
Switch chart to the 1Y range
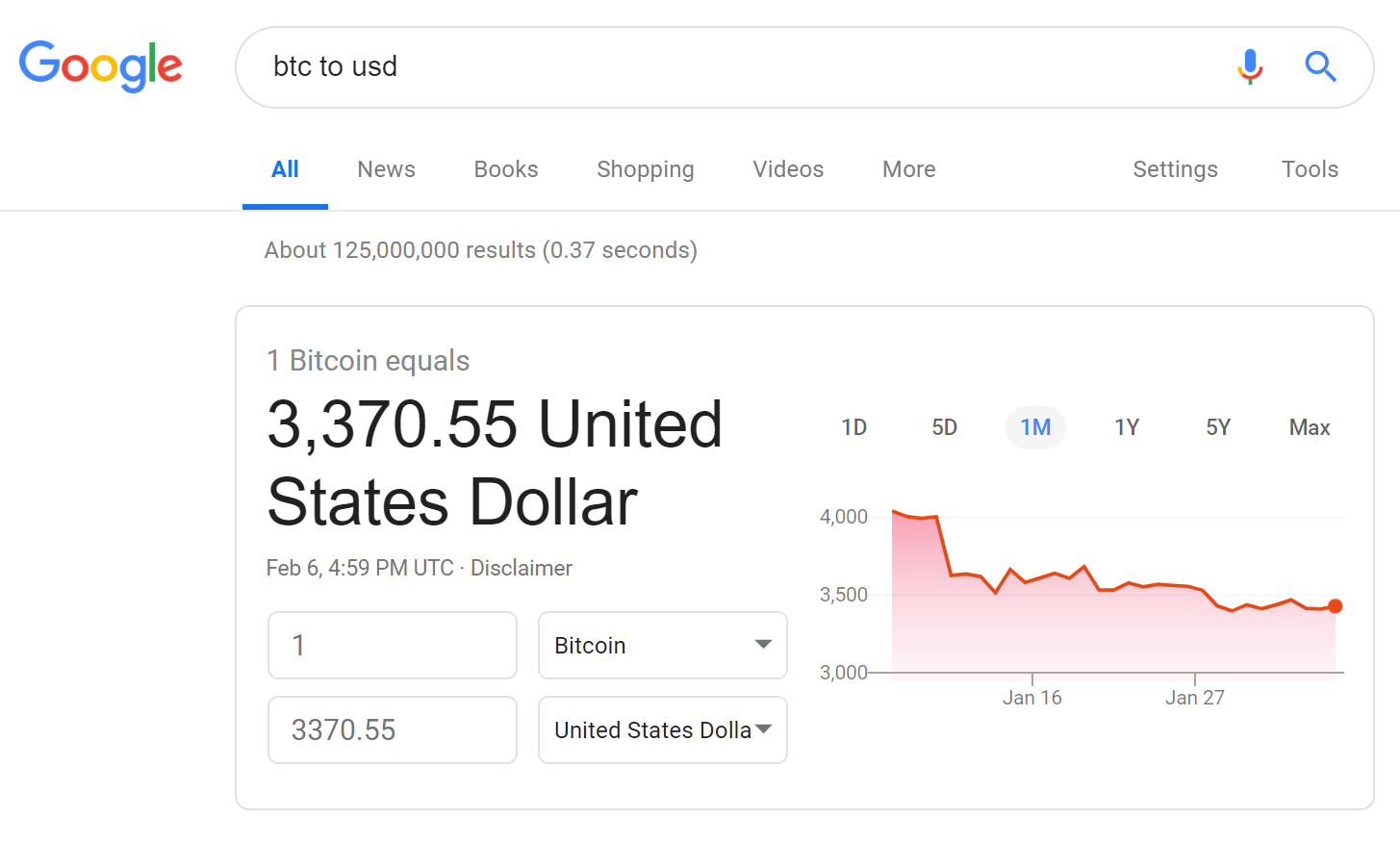[1126, 426]
